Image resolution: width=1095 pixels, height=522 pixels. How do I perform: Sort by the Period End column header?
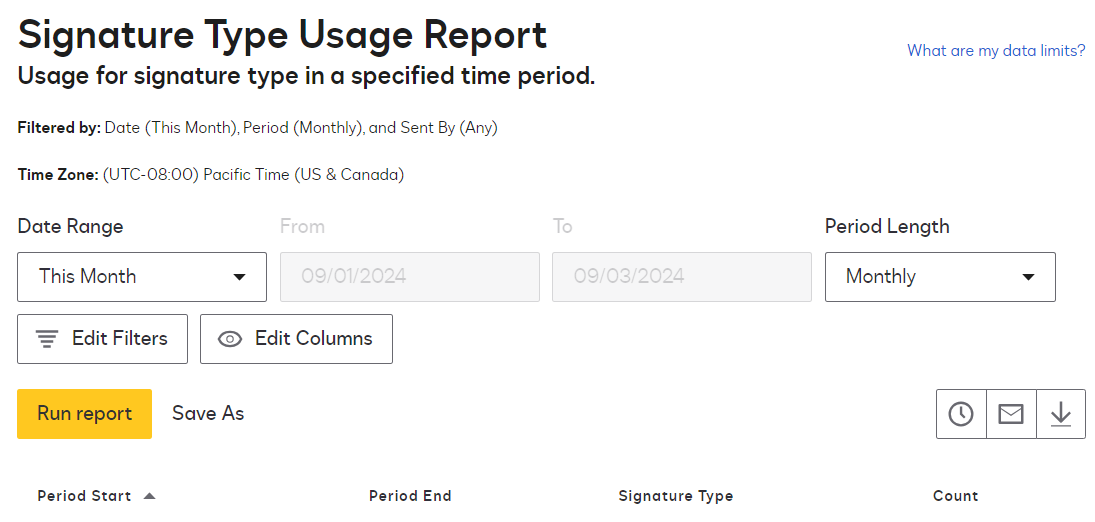click(x=410, y=496)
